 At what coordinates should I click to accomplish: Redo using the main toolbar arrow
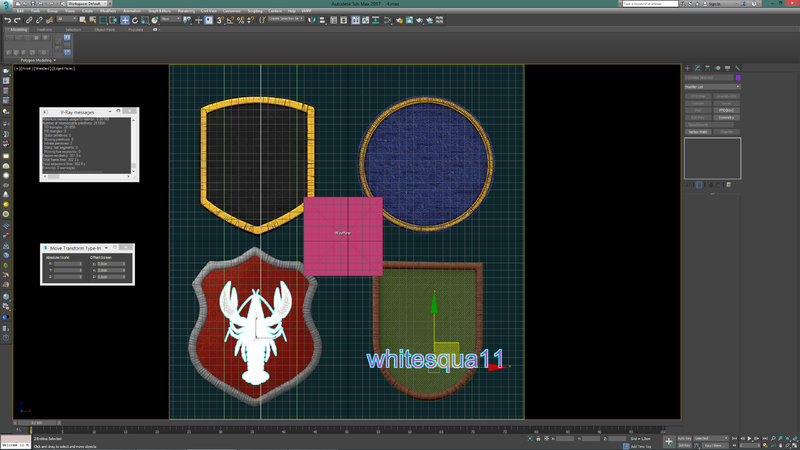[x=17, y=20]
